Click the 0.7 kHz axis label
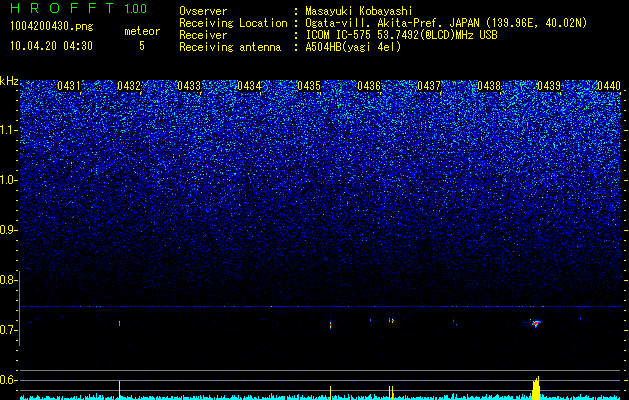Screen dimensions: 629x400 8,330
